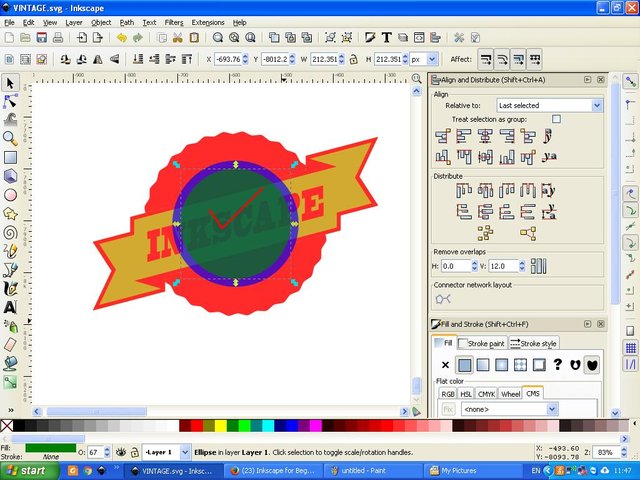Open the Extensions menu

pyautogui.click(x=208, y=22)
